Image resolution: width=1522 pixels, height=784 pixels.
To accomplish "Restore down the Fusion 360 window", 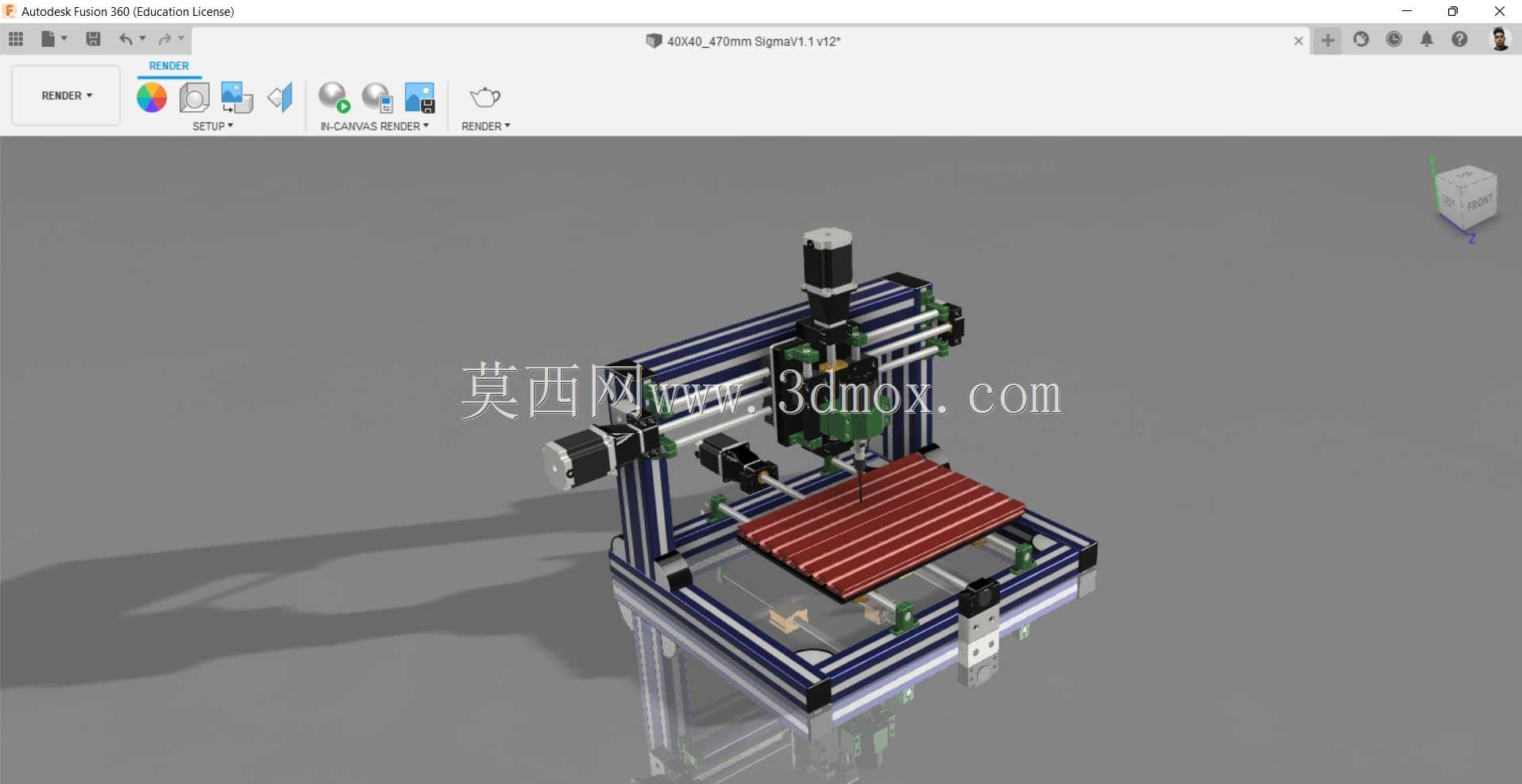I will tap(1453, 11).
